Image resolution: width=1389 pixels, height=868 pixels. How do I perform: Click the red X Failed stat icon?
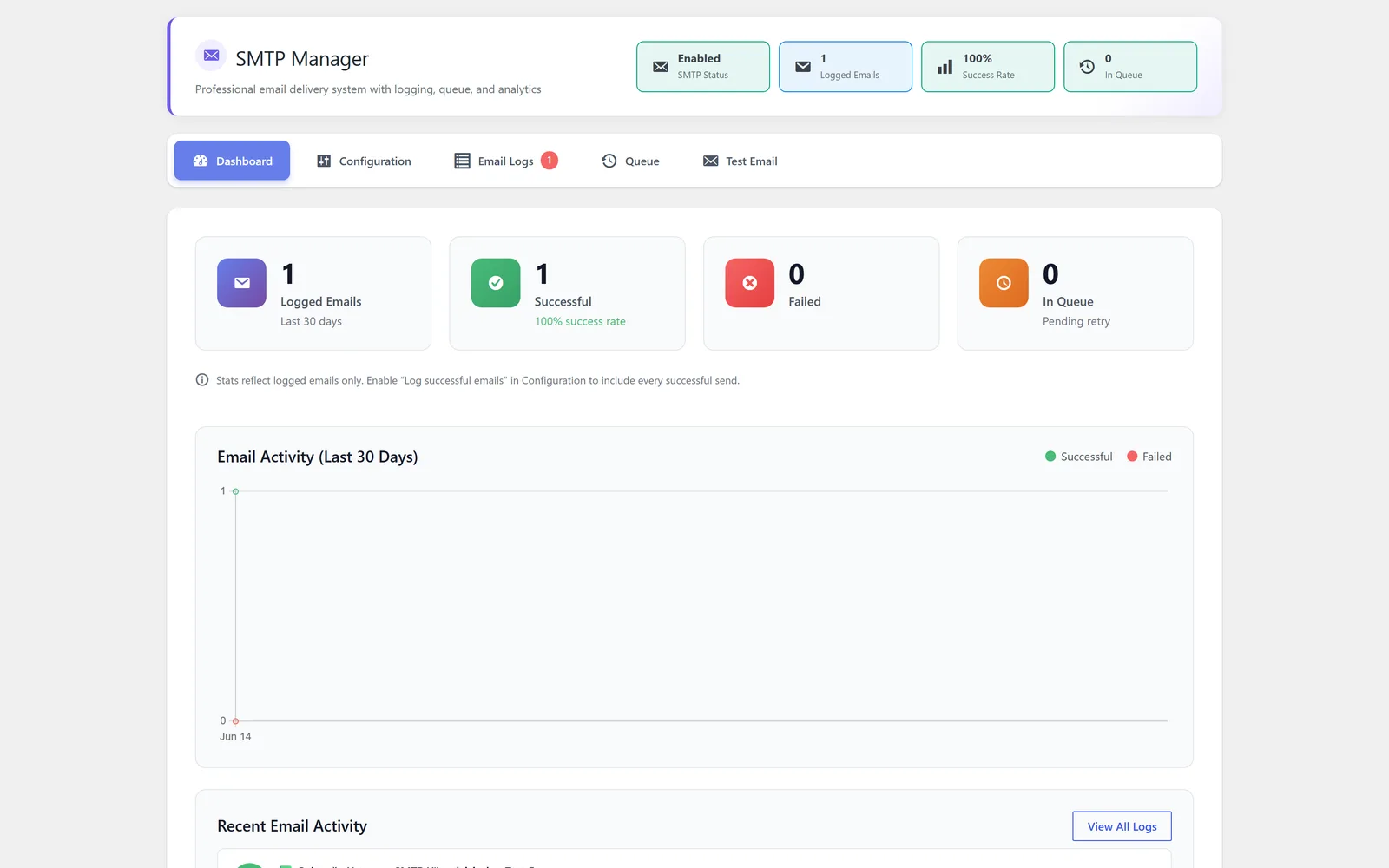[x=750, y=283]
